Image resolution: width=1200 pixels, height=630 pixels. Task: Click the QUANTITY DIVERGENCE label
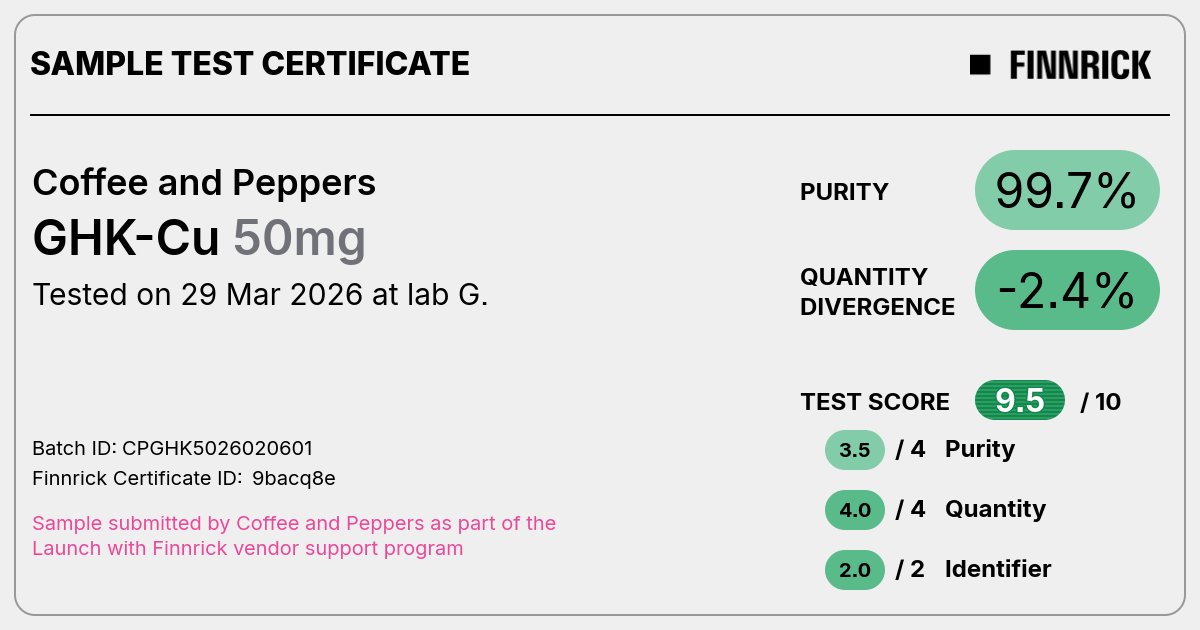[x=878, y=291]
